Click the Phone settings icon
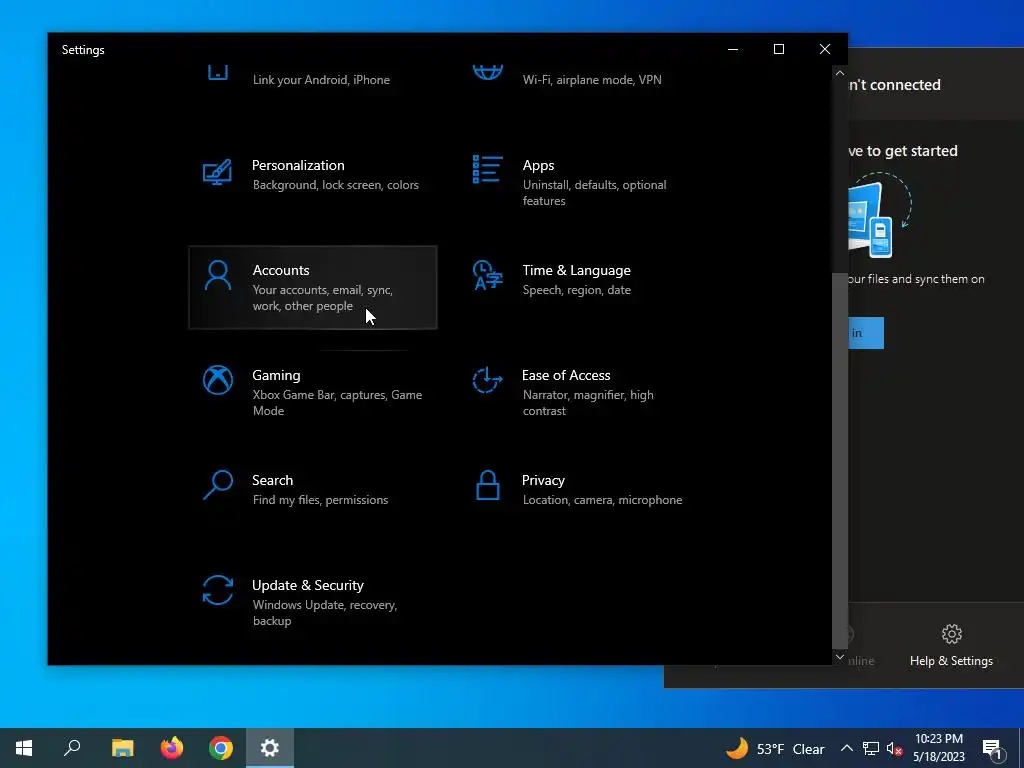Image resolution: width=1024 pixels, height=768 pixels. tap(217, 72)
